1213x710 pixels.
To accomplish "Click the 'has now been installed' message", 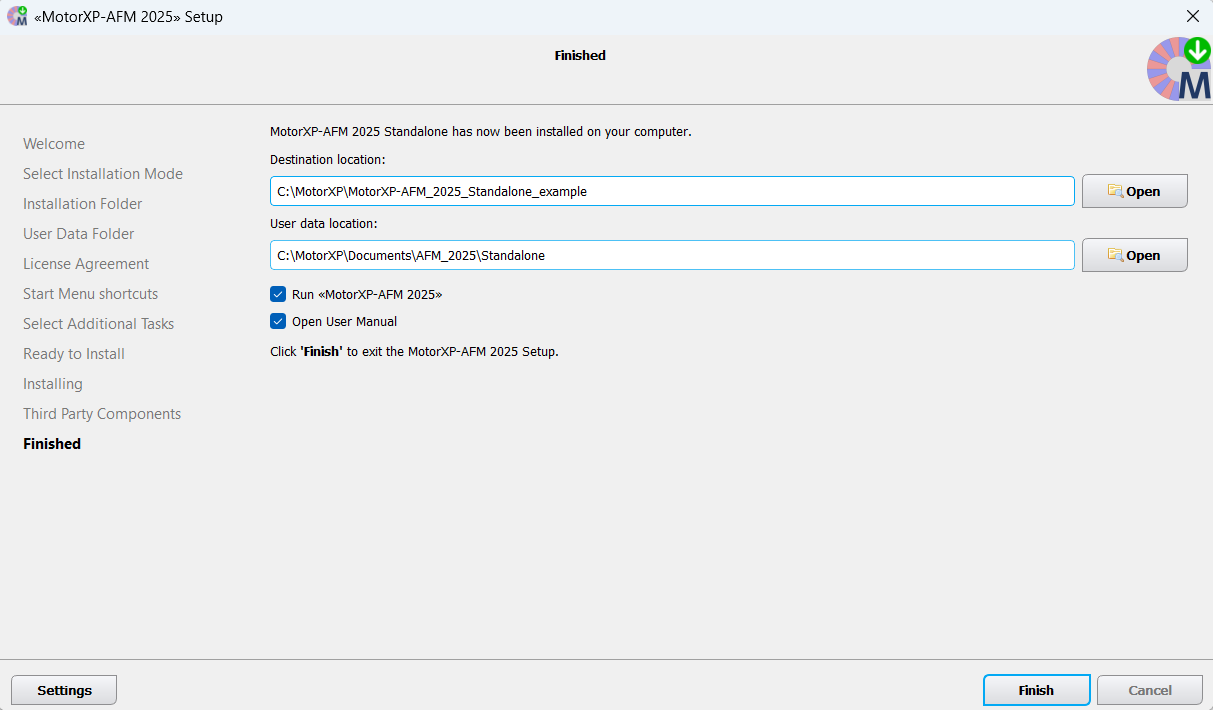I will [x=481, y=131].
